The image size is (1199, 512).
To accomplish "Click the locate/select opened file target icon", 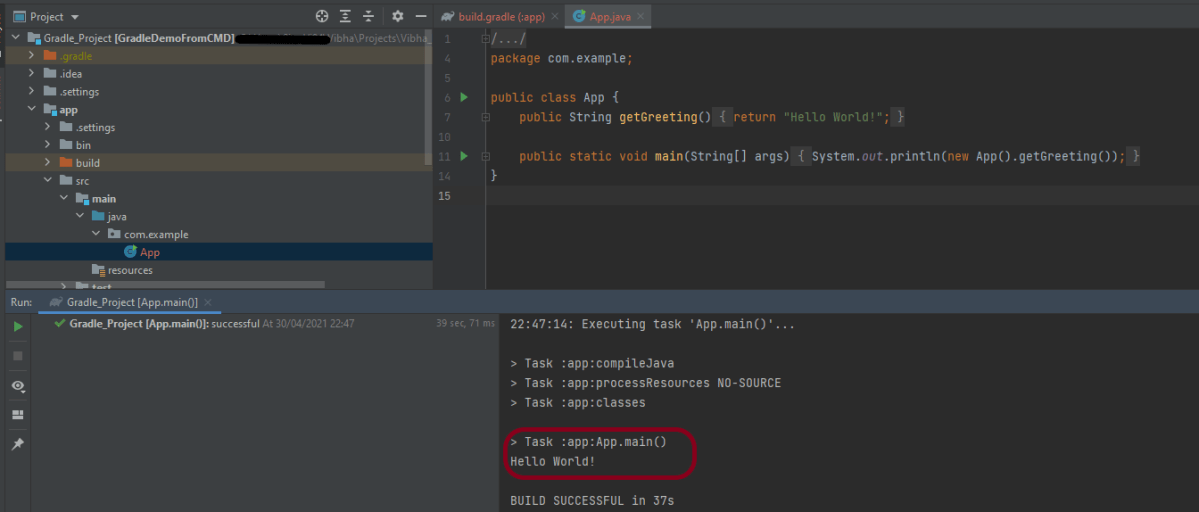I will (322, 16).
